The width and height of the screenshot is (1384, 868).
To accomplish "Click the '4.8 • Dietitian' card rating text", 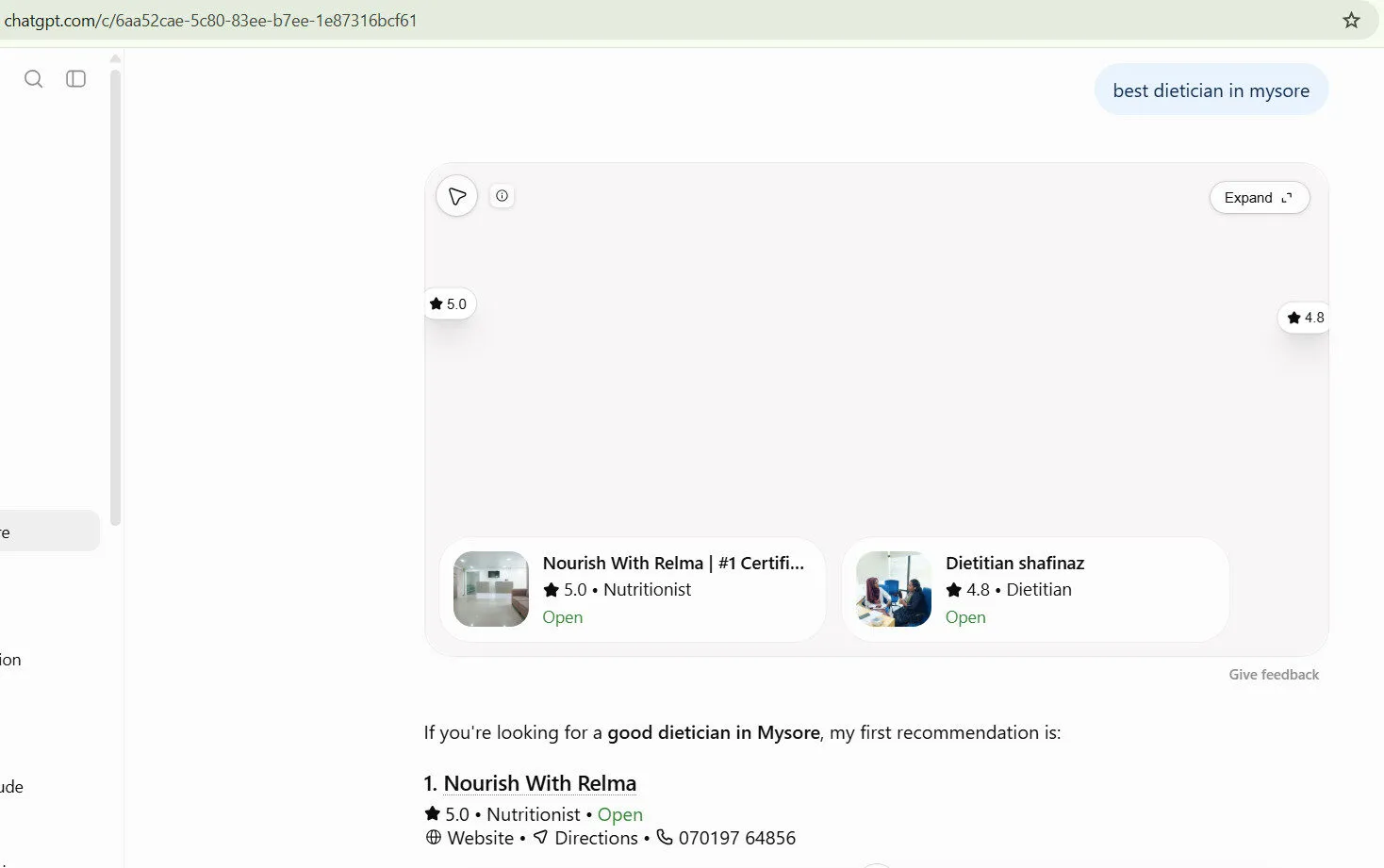I will (1009, 589).
